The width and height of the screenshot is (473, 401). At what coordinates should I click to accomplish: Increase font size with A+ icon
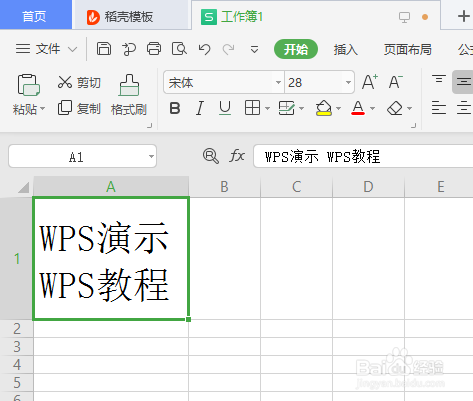(370, 82)
